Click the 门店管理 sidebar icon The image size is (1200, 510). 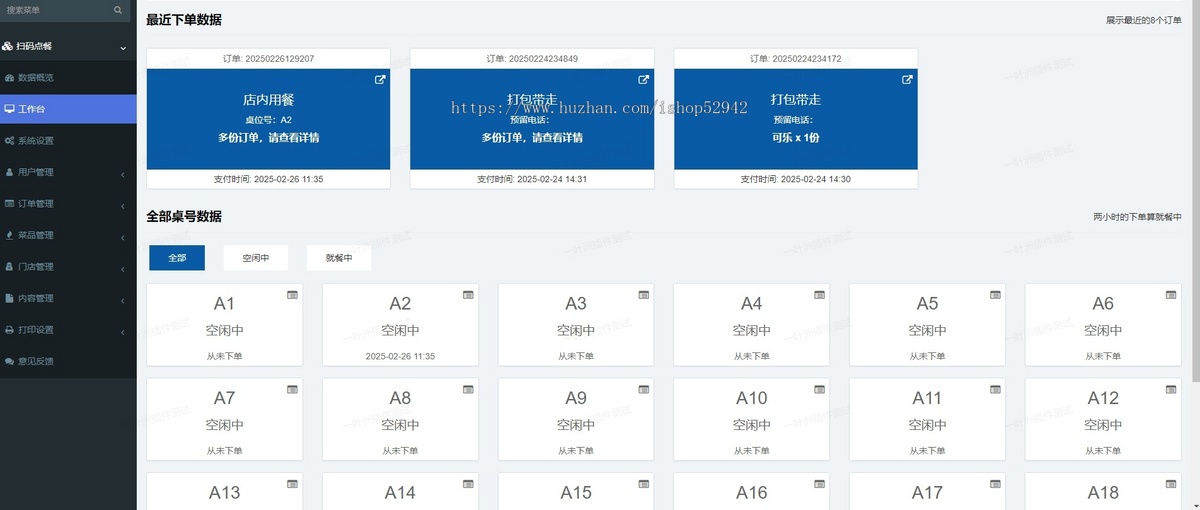click(x=9, y=267)
